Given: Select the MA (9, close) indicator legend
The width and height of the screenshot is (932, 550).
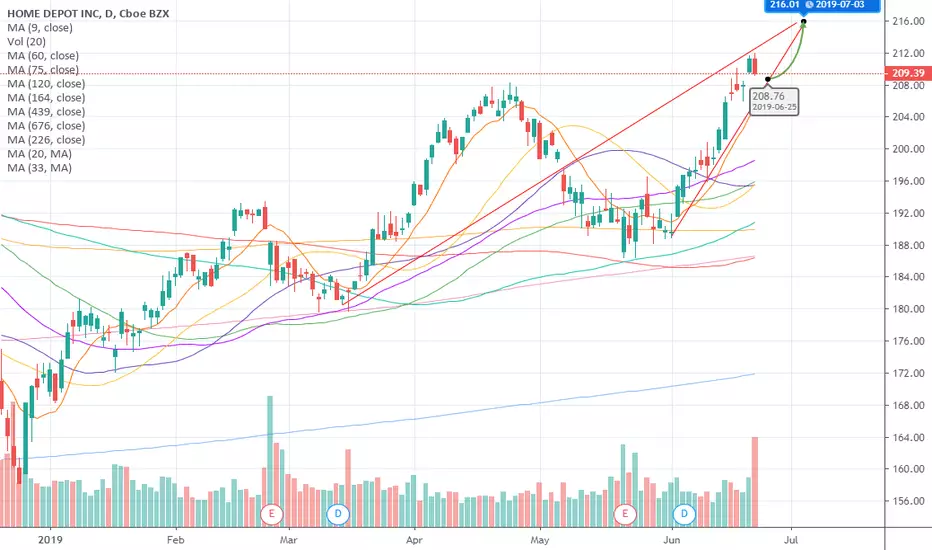Looking at the screenshot, I should [40, 28].
